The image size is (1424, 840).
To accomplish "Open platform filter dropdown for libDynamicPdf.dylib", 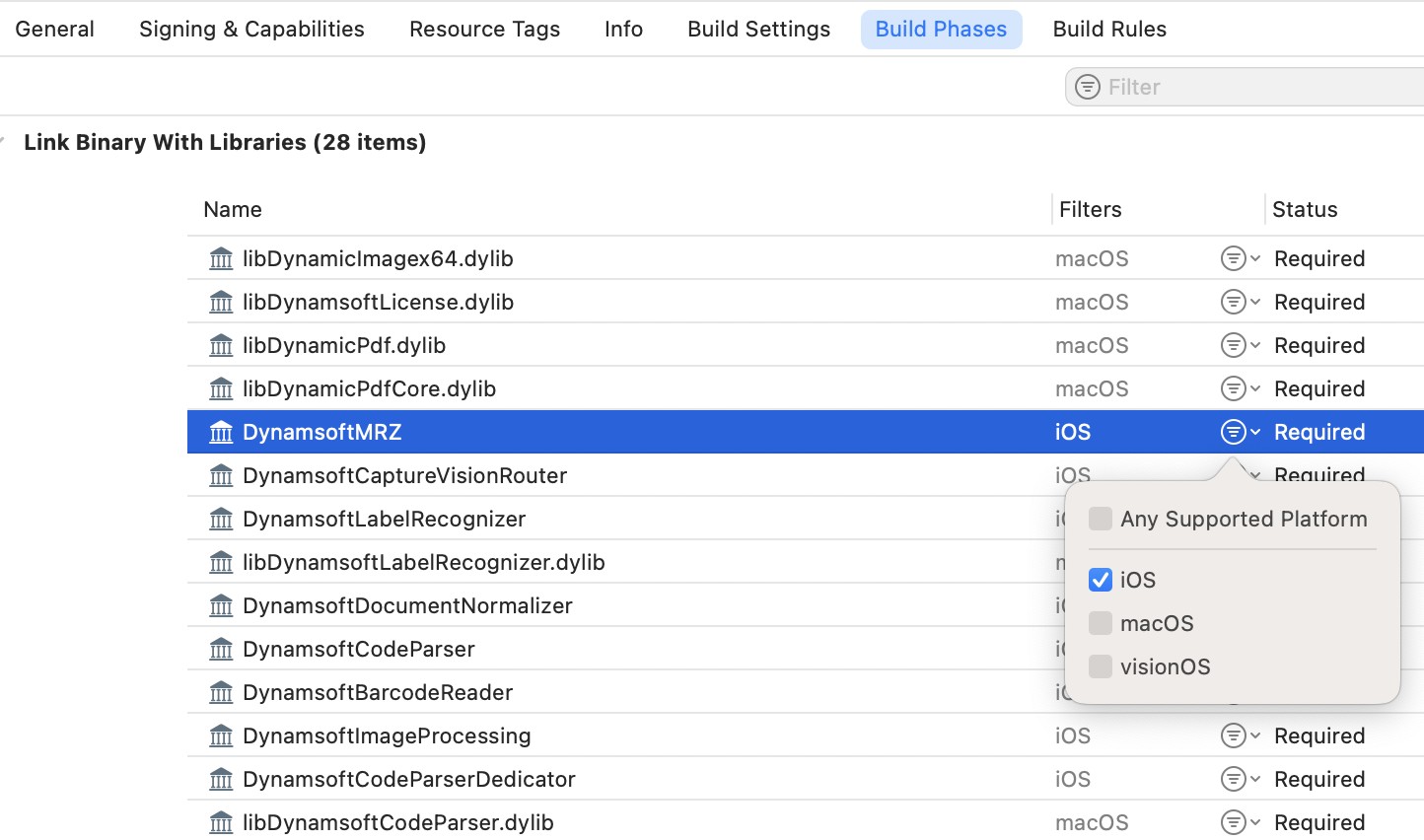I will 1240,345.
